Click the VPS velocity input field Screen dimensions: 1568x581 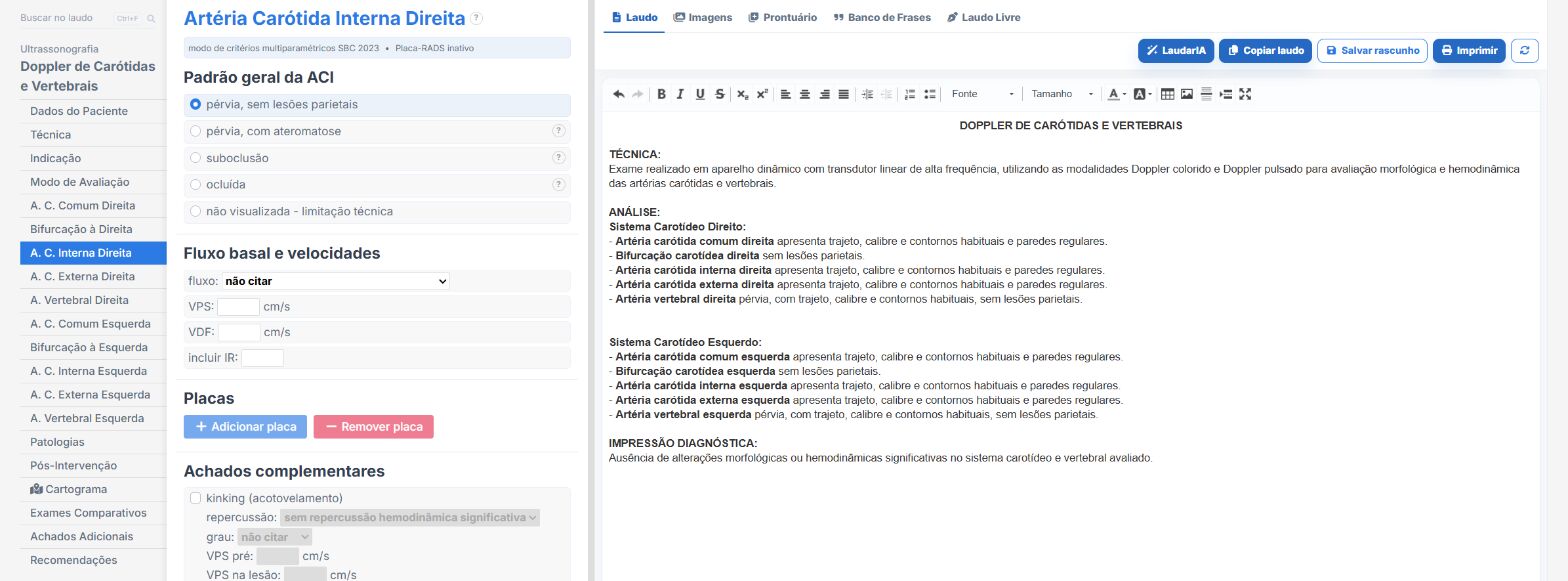tap(238, 307)
